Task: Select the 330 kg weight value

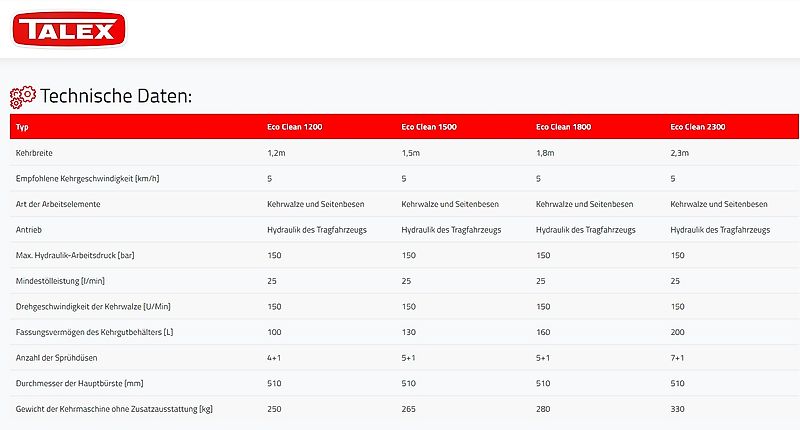Action: click(677, 409)
